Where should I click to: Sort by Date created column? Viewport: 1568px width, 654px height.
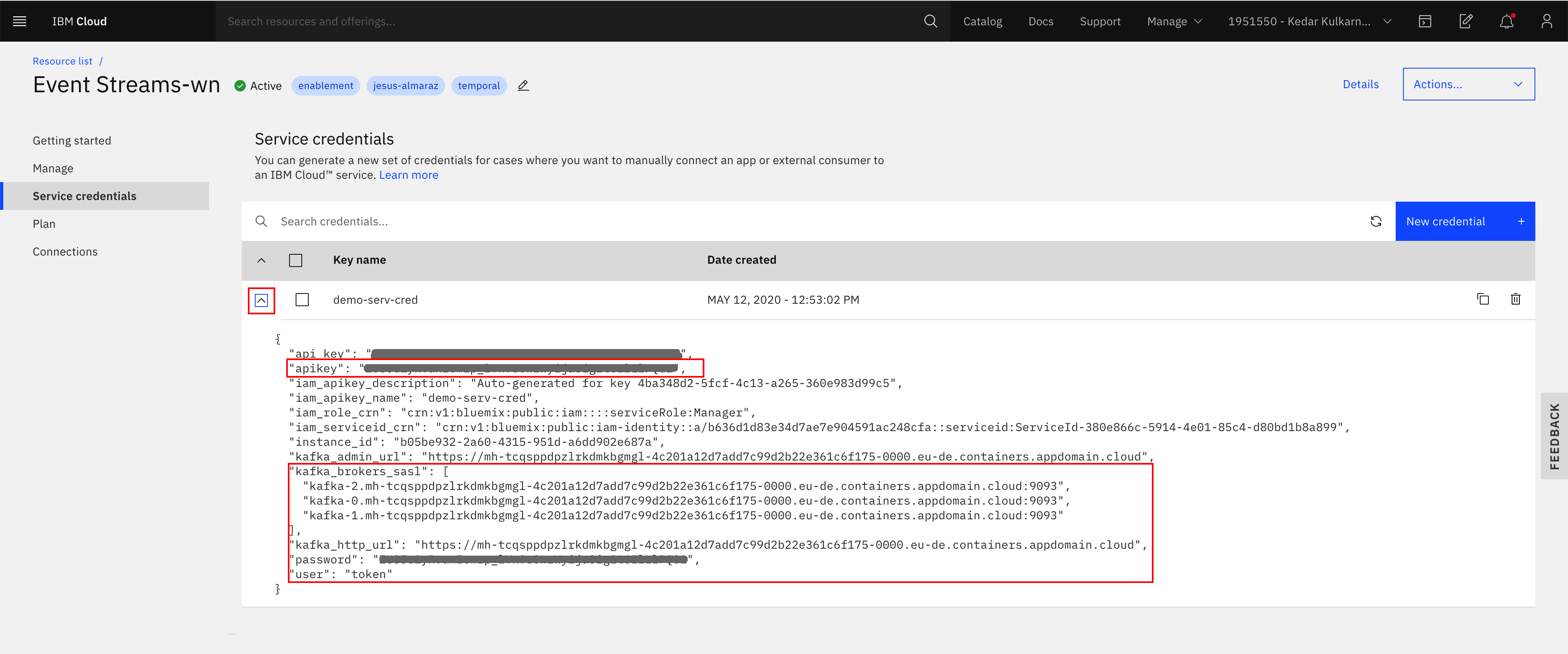click(x=742, y=260)
